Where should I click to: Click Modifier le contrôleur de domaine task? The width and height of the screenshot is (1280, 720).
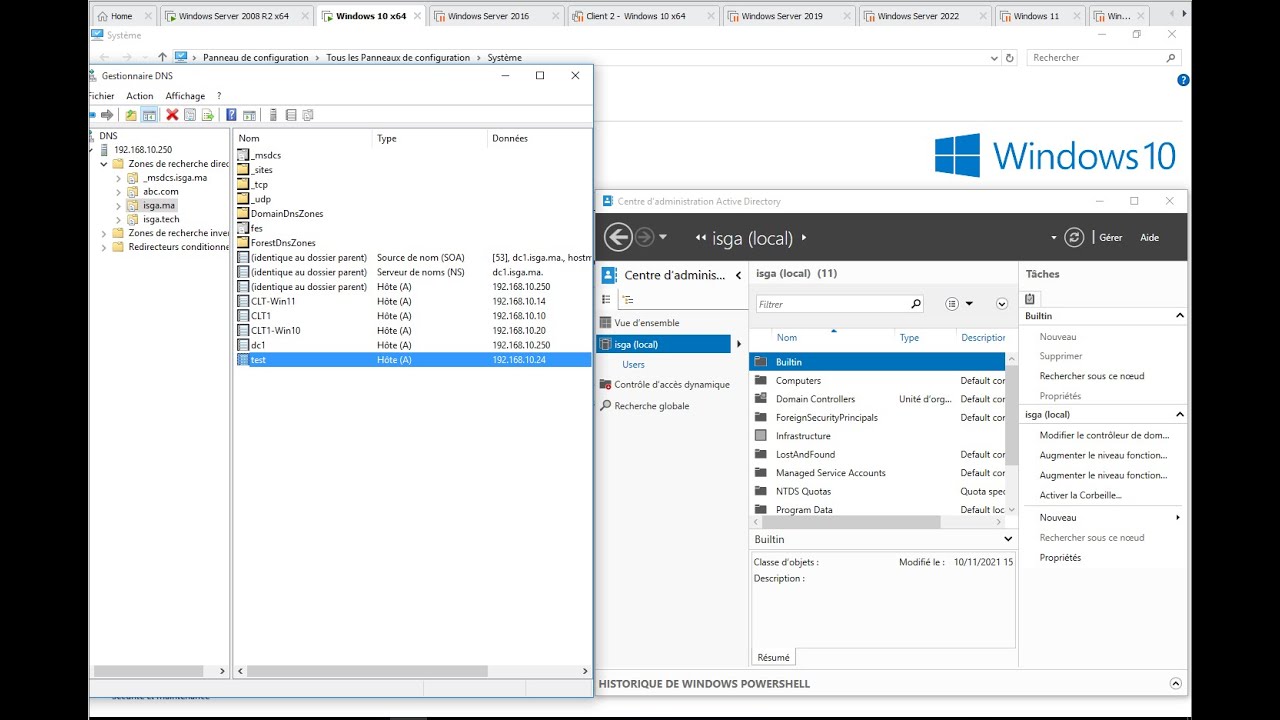coord(1104,435)
